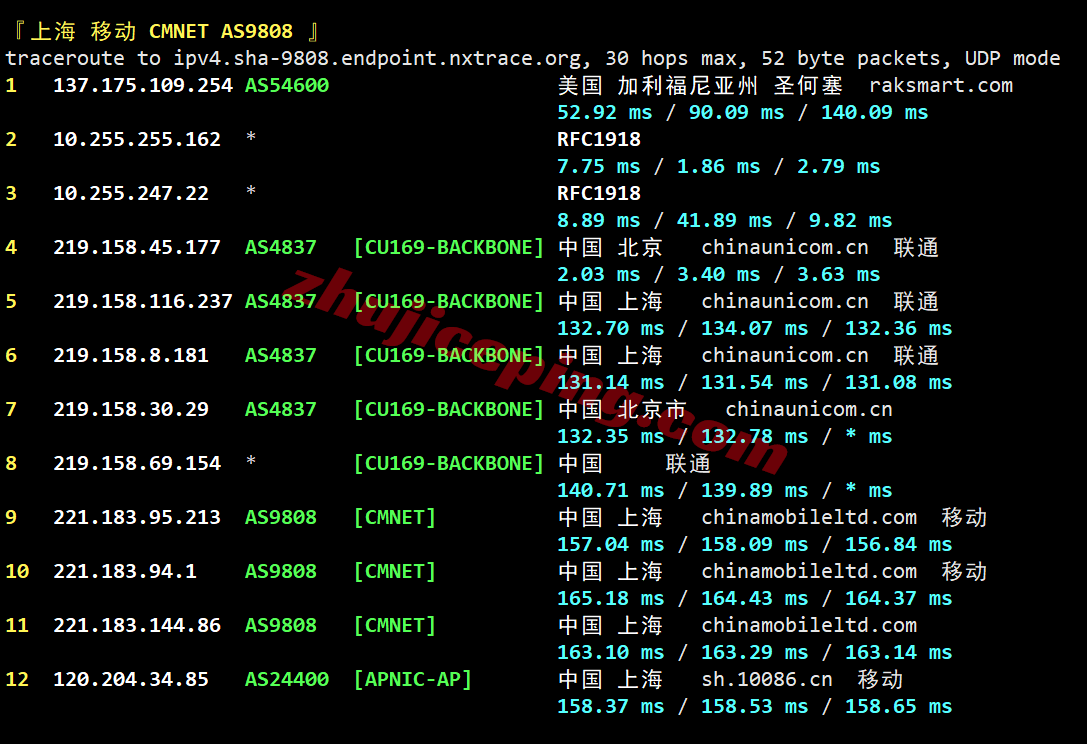
Task: Click the [APNIC-AP] network tag
Action: [x=412, y=680]
